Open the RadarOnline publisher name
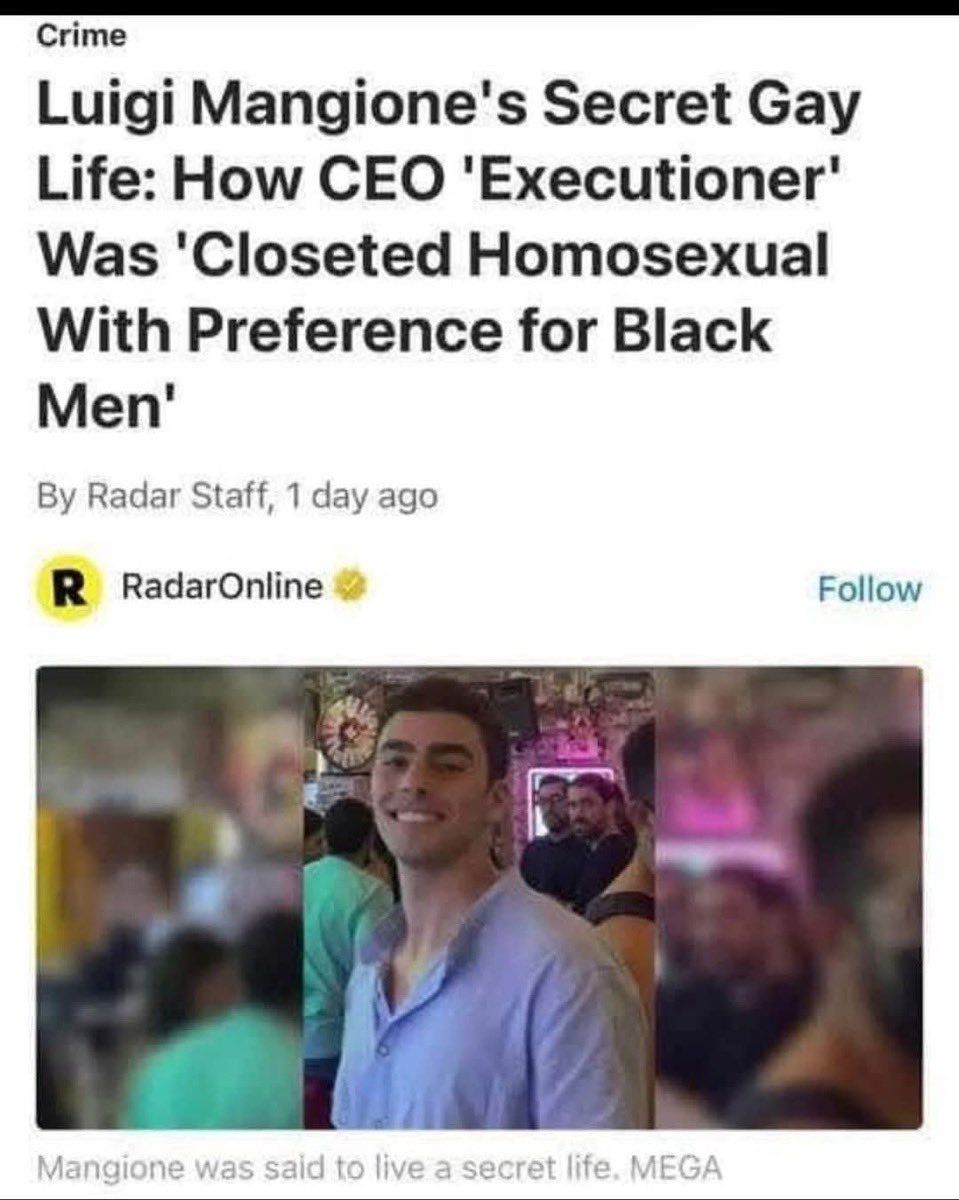 pos(223,586)
